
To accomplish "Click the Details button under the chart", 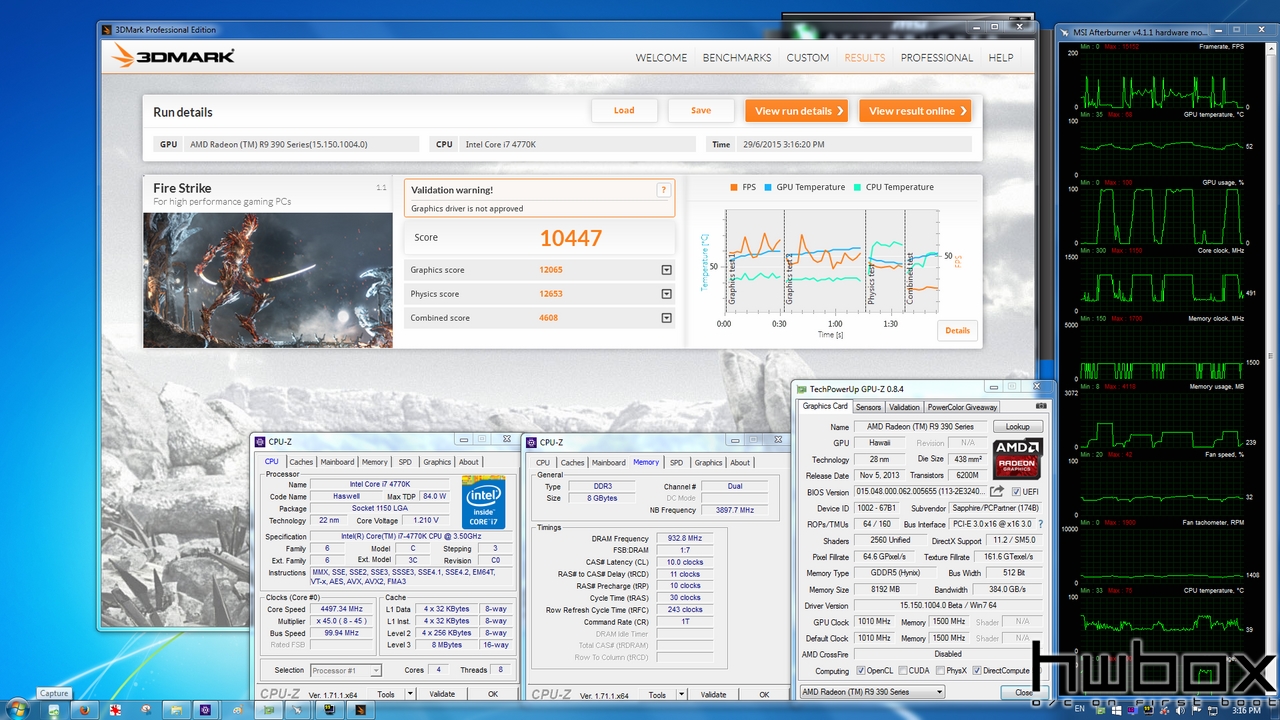I will coord(957,330).
